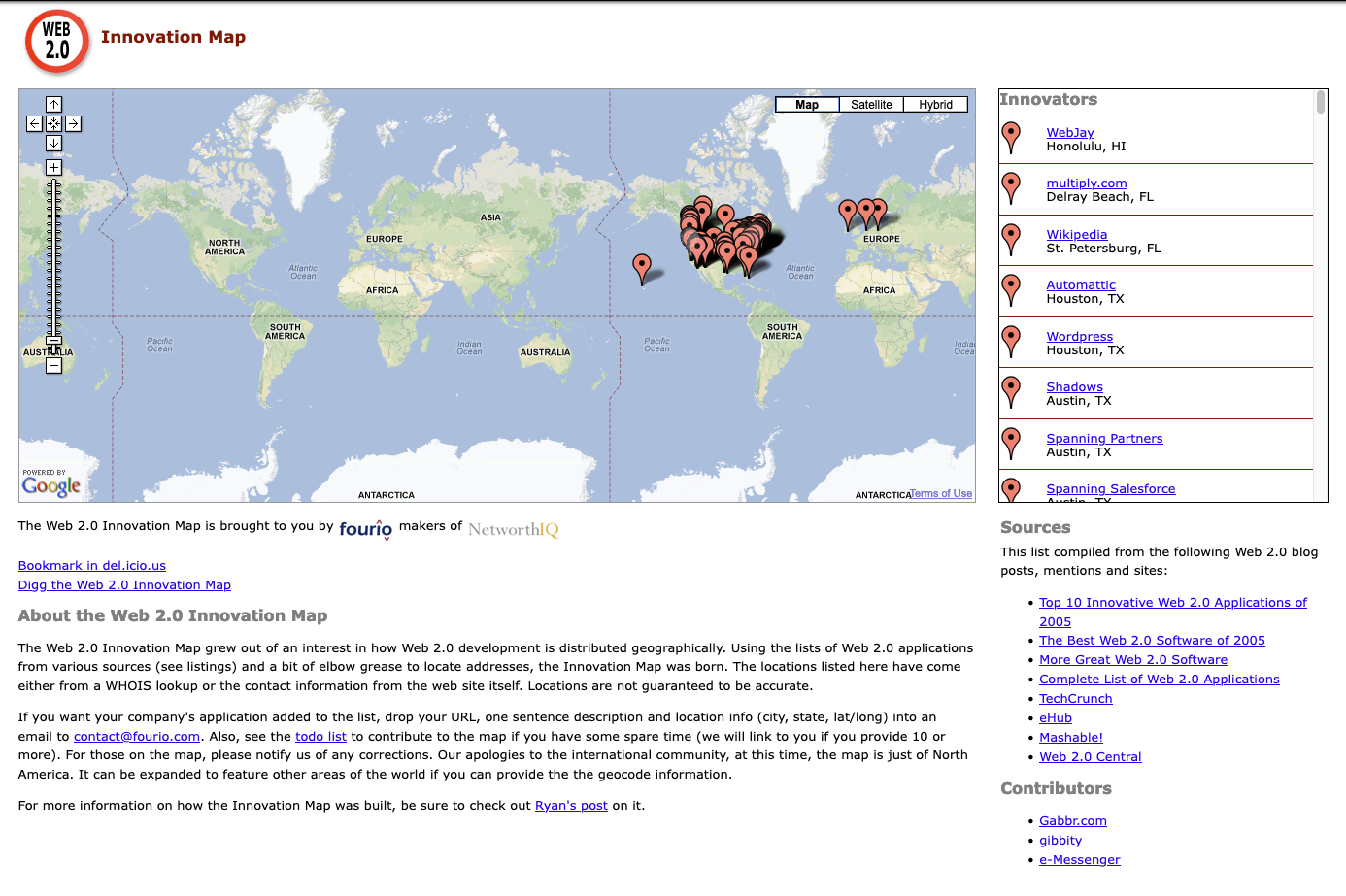Open Digg the Web 2.0 Innovation Map
Screen dimensions: 1346x896
tap(124, 585)
